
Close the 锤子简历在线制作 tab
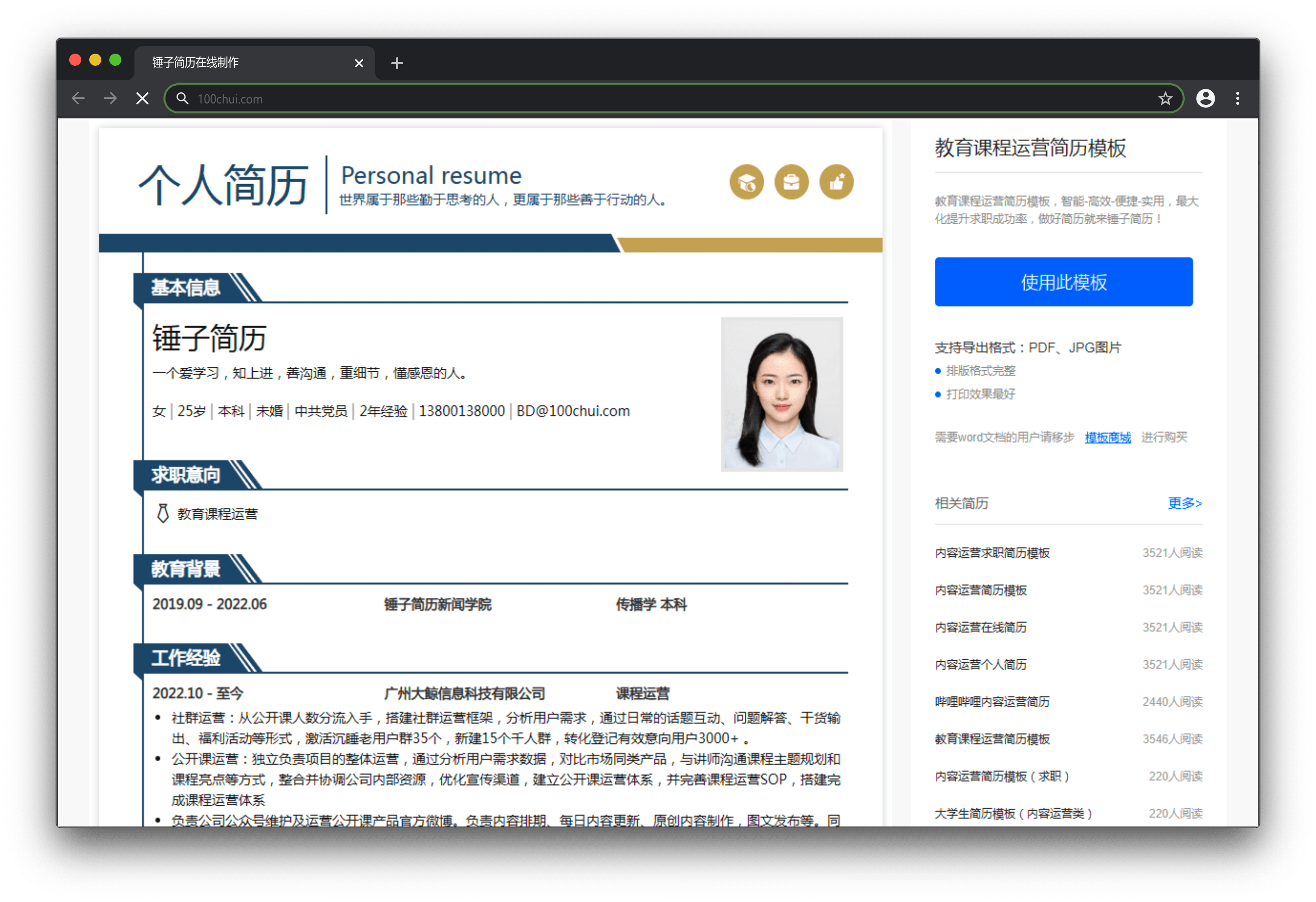(x=359, y=63)
